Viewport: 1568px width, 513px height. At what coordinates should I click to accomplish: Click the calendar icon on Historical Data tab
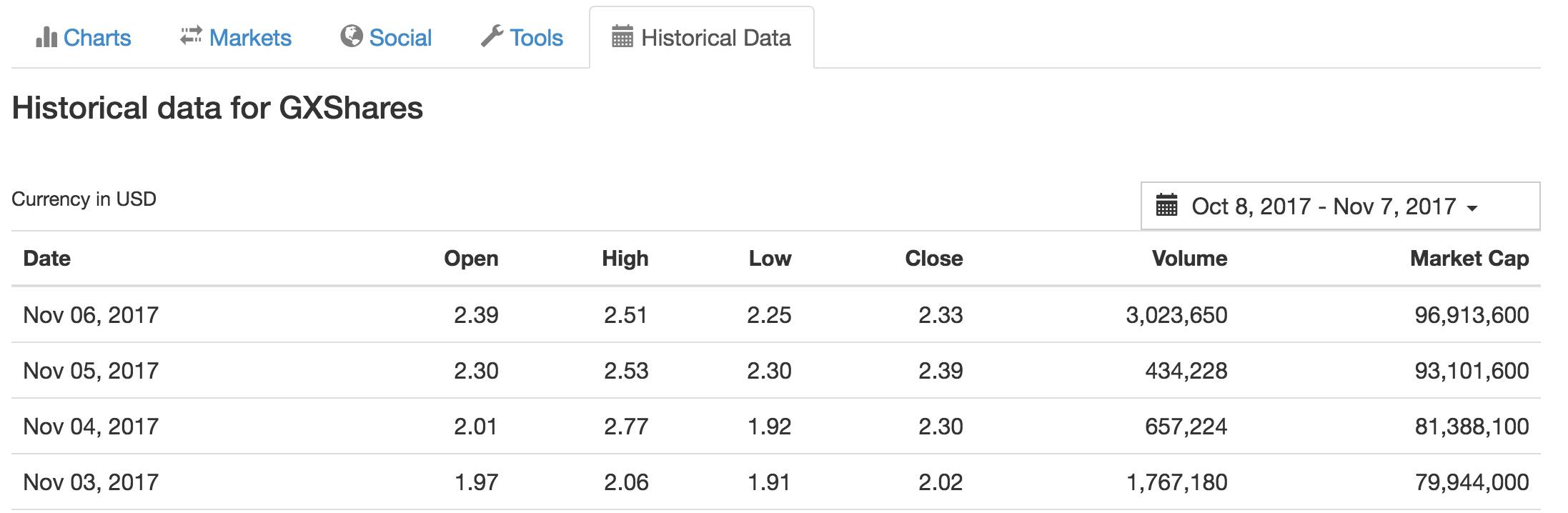pyautogui.click(x=622, y=36)
